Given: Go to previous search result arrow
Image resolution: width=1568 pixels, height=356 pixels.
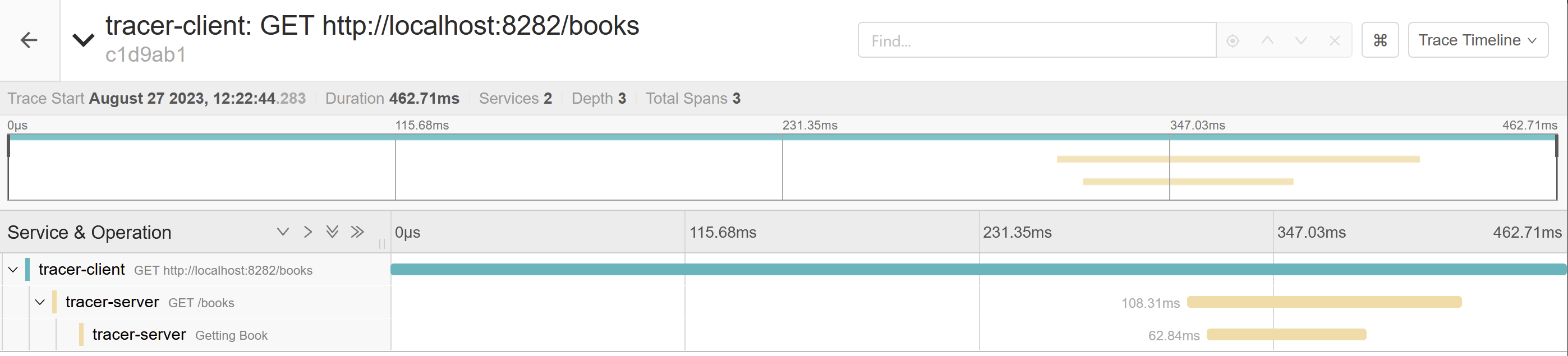Looking at the screenshot, I should click(x=1267, y=41).
